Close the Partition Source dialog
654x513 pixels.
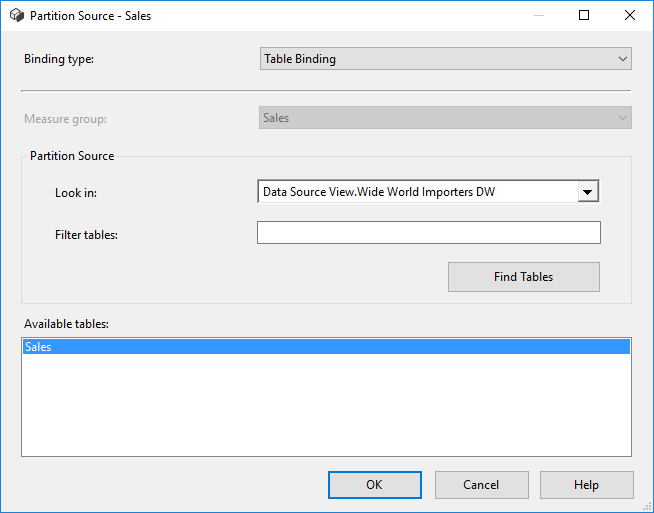(630, 15)
